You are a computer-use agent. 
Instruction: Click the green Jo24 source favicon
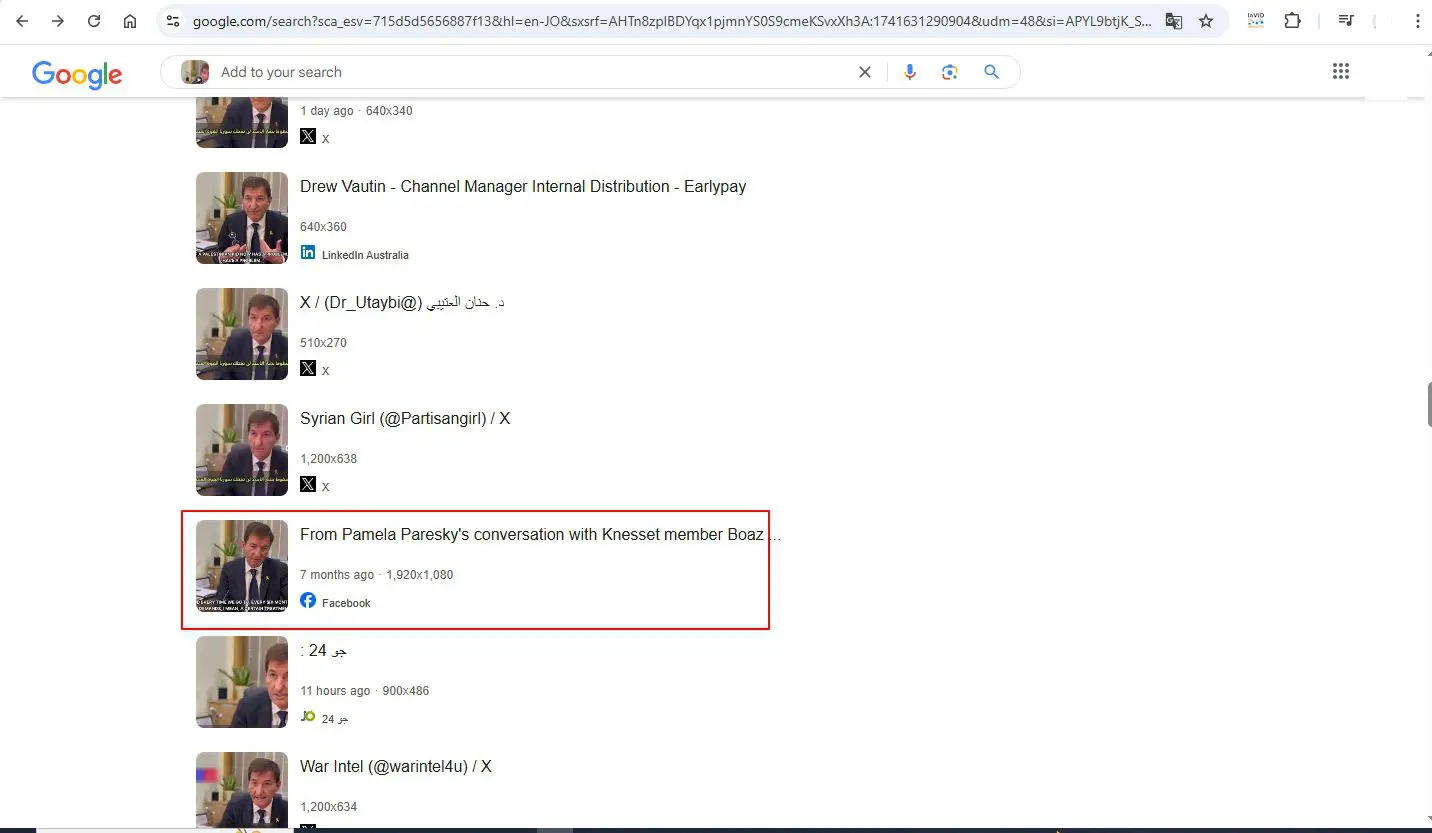308,717
